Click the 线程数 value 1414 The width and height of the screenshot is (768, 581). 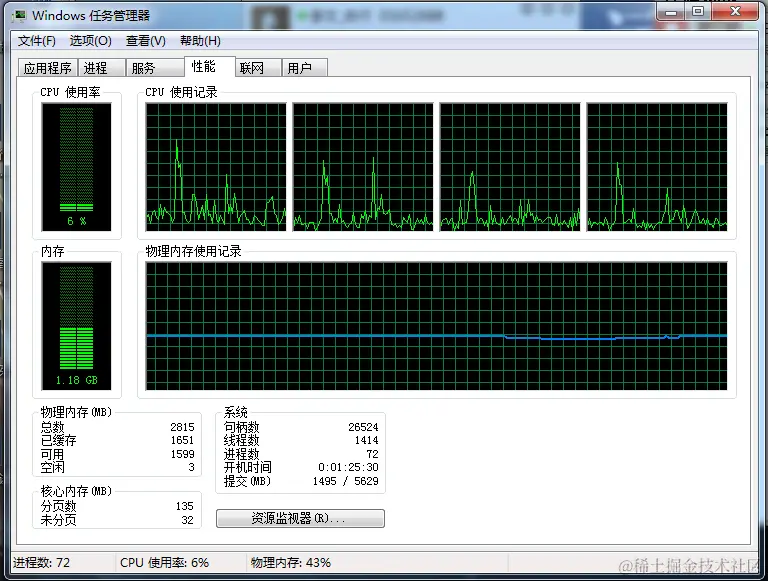click(x=366, y=440)
